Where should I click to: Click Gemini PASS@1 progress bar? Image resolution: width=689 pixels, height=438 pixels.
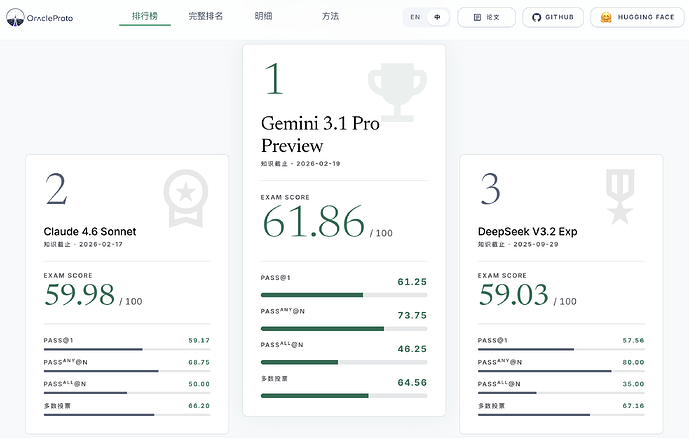pyautogui.click(x=344, y=295)
